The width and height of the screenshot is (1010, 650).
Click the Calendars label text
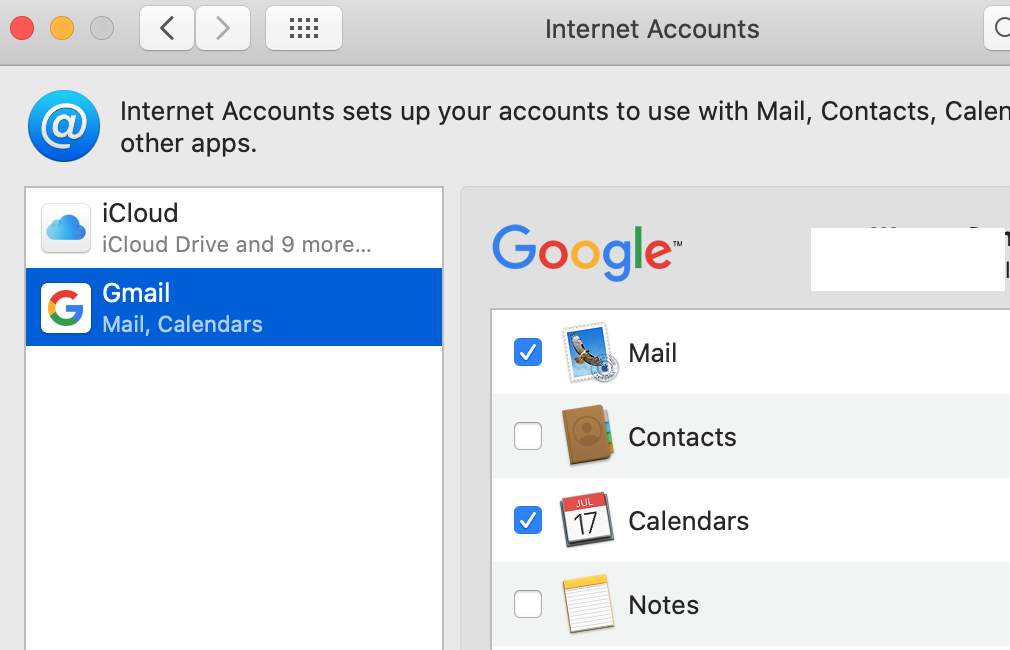pos(689,521)
